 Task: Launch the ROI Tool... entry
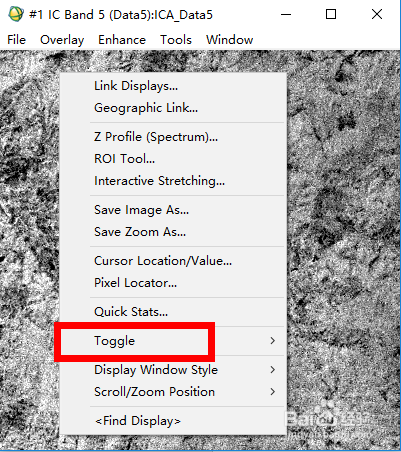173,159
